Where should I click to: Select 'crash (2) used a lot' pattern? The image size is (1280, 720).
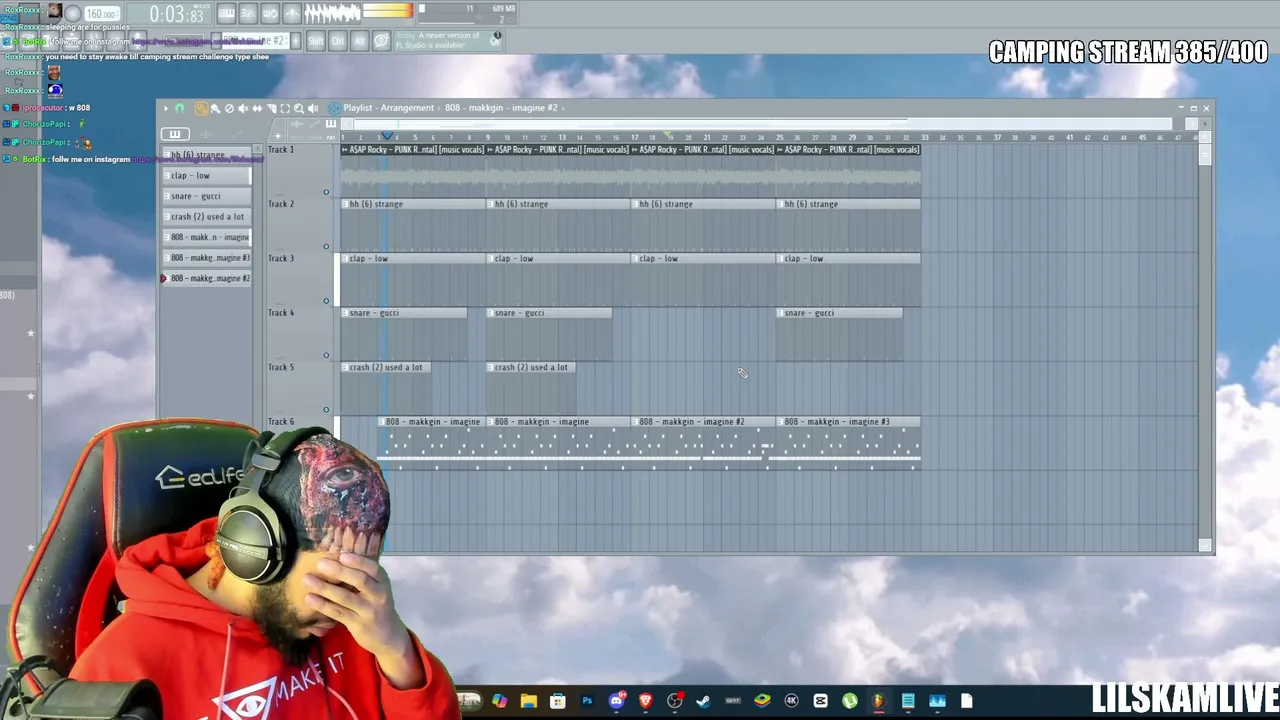(x=206, y=217)
